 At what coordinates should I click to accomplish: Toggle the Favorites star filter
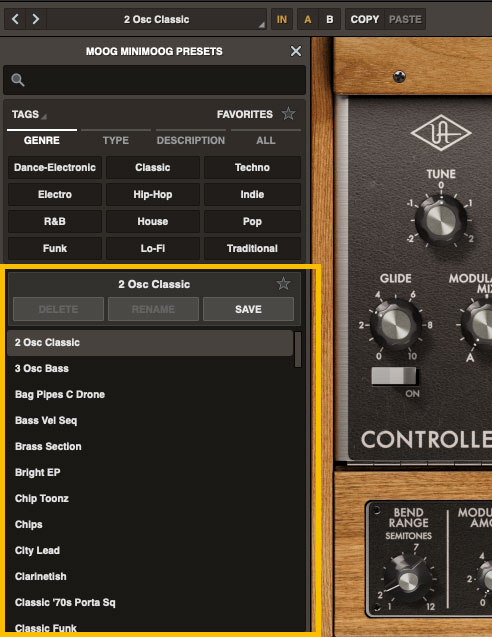[x=288, y=114]
